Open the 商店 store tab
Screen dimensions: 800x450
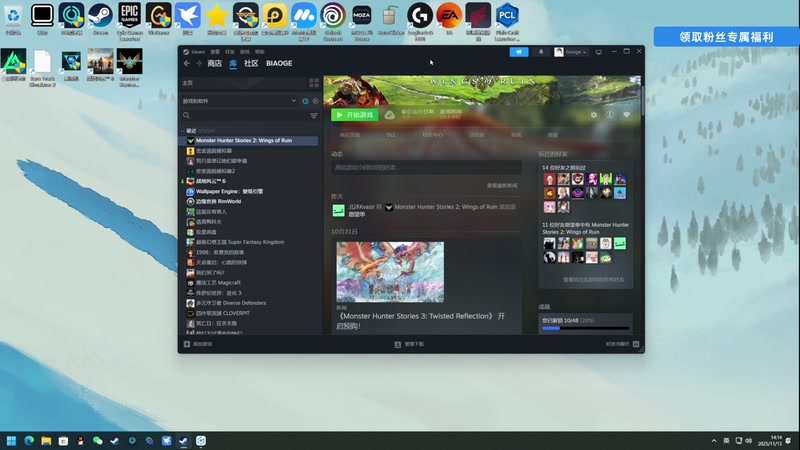click(x=214, y=63)
